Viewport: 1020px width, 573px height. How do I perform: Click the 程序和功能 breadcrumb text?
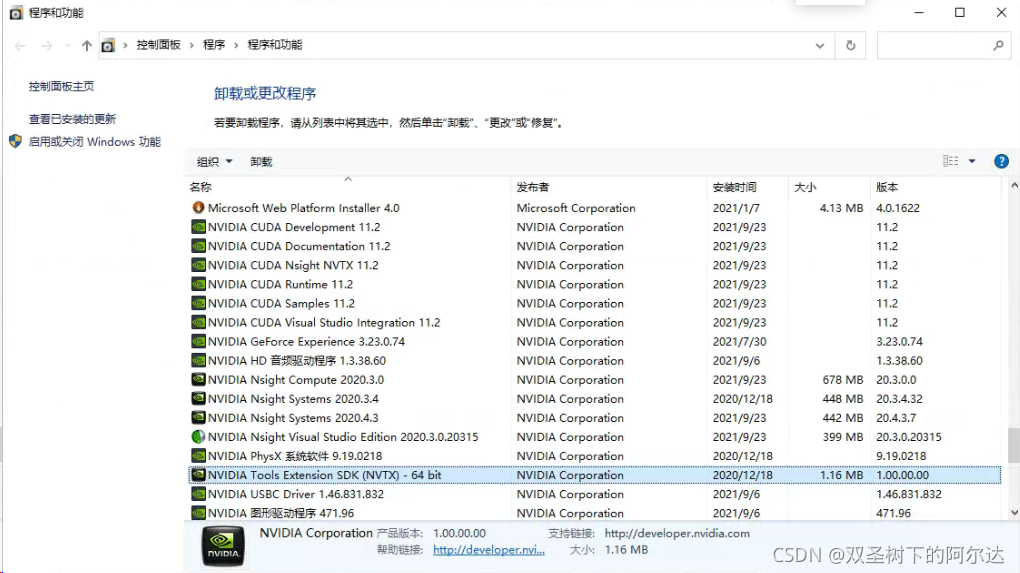point(275,45)
